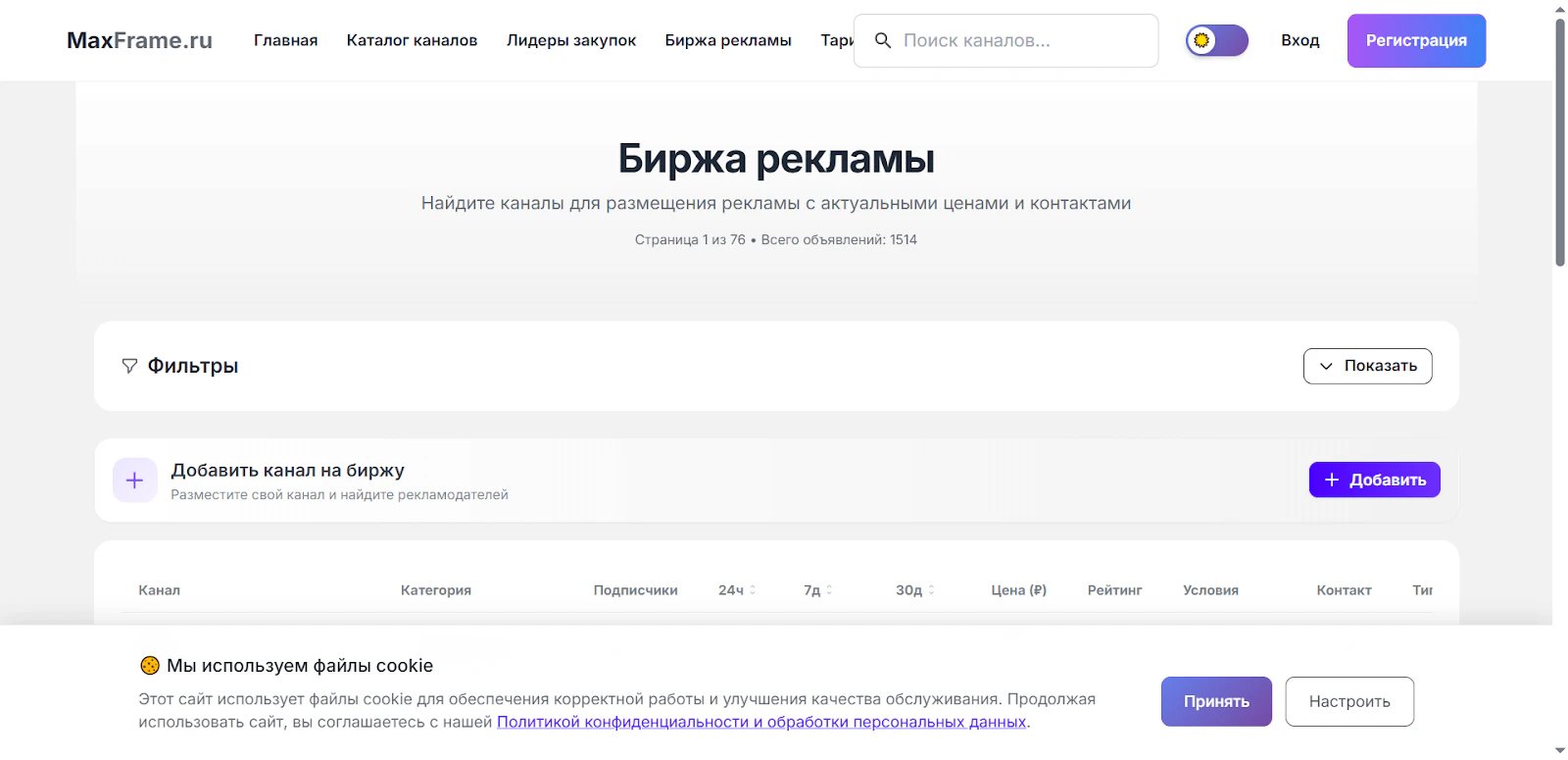Click the Регистрация button

point(1416,40)
